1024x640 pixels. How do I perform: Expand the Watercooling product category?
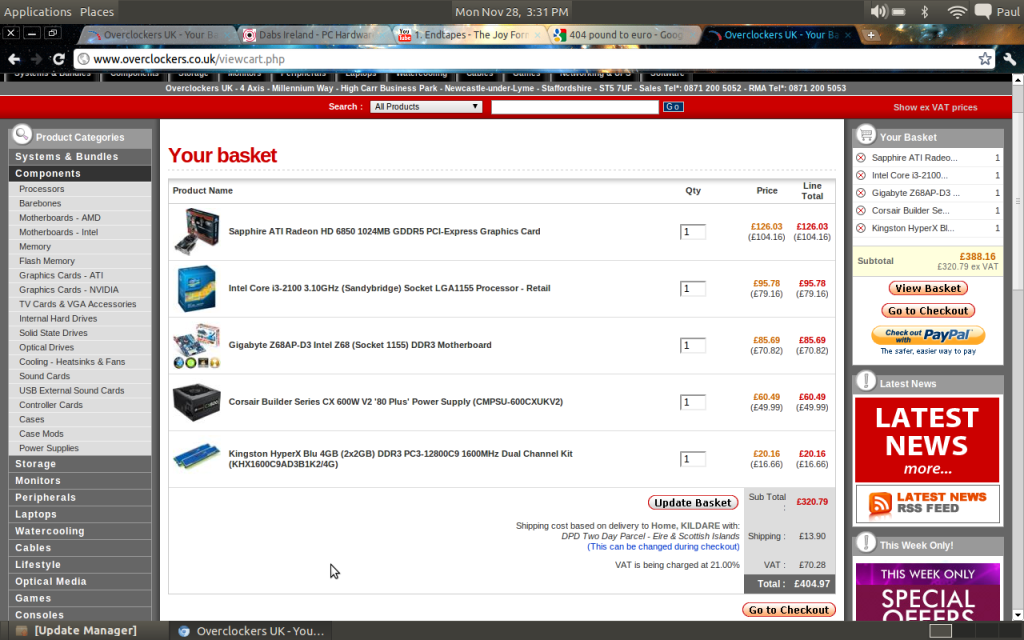click(x=50, y=531)
